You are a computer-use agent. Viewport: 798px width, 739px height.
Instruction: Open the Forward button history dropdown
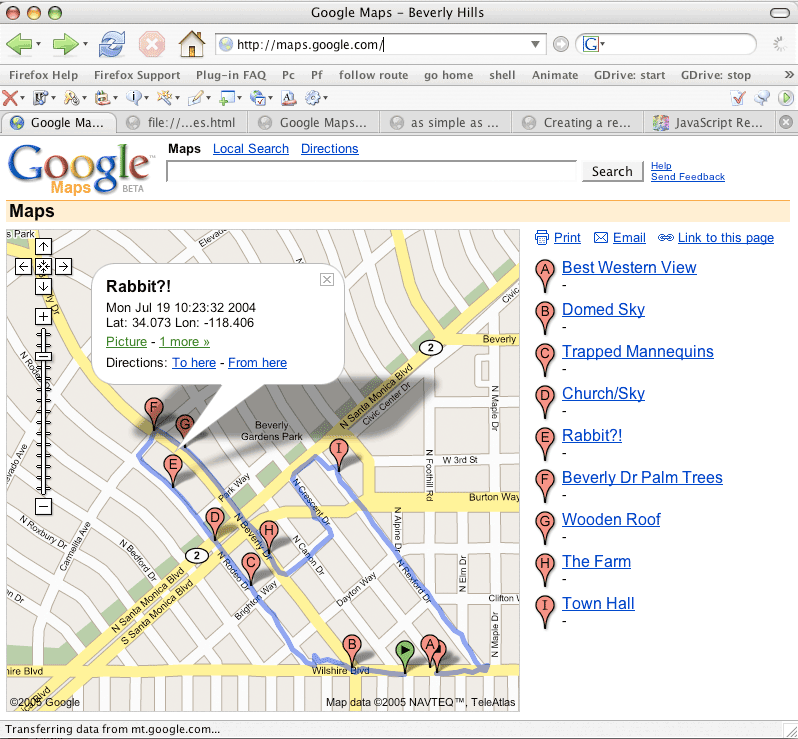point(86,45)
